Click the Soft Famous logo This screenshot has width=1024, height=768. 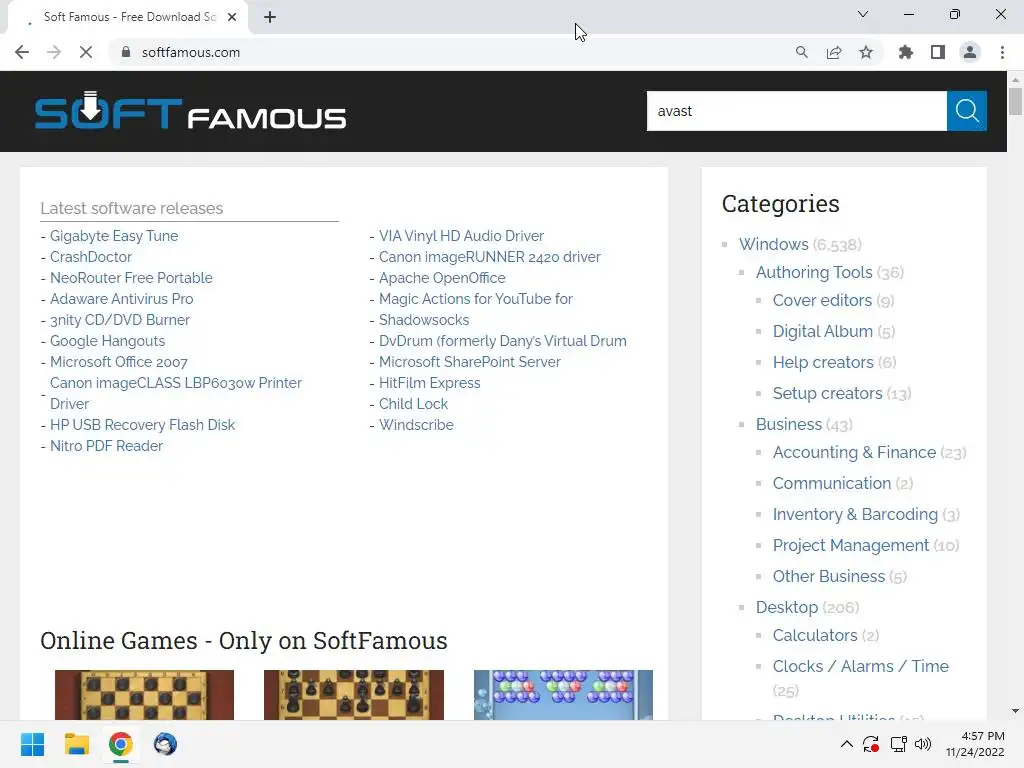point(190,111)
